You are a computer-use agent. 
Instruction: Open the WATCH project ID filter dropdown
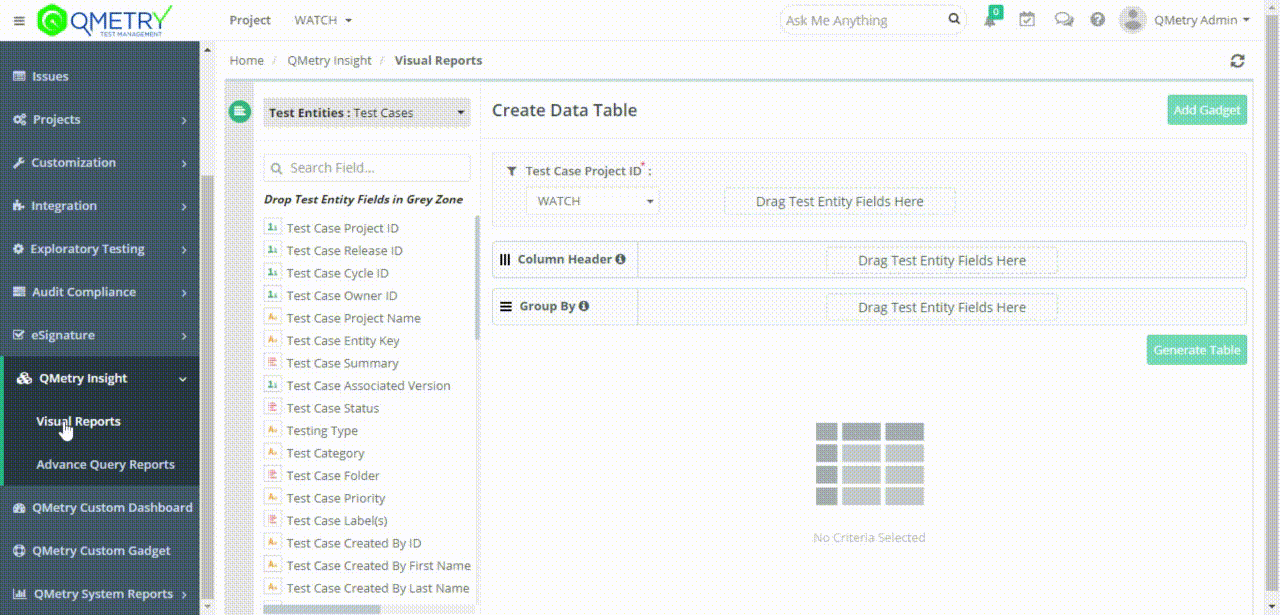pyautogui.click(x=593, y=201)
